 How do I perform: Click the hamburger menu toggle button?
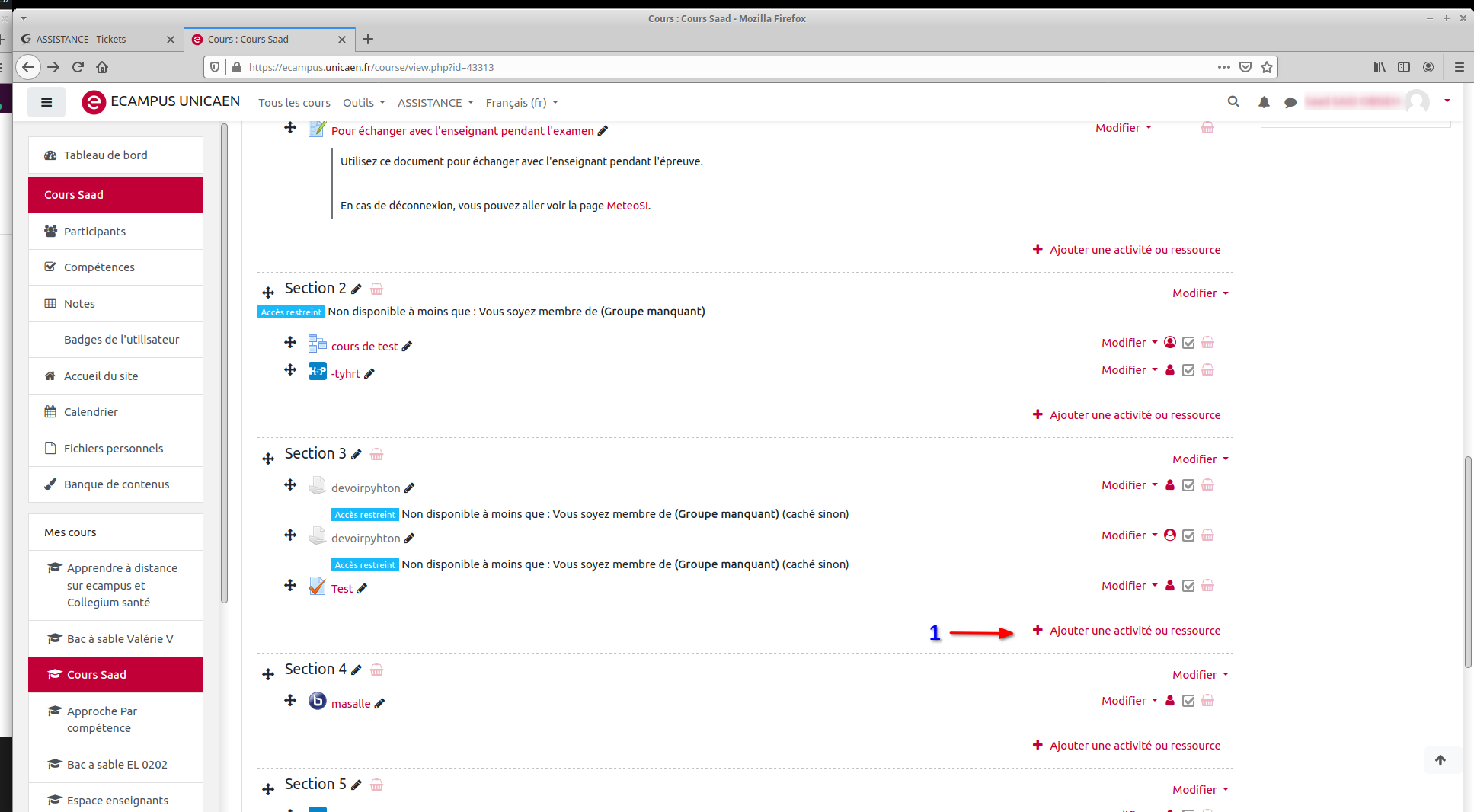(46, 102)
